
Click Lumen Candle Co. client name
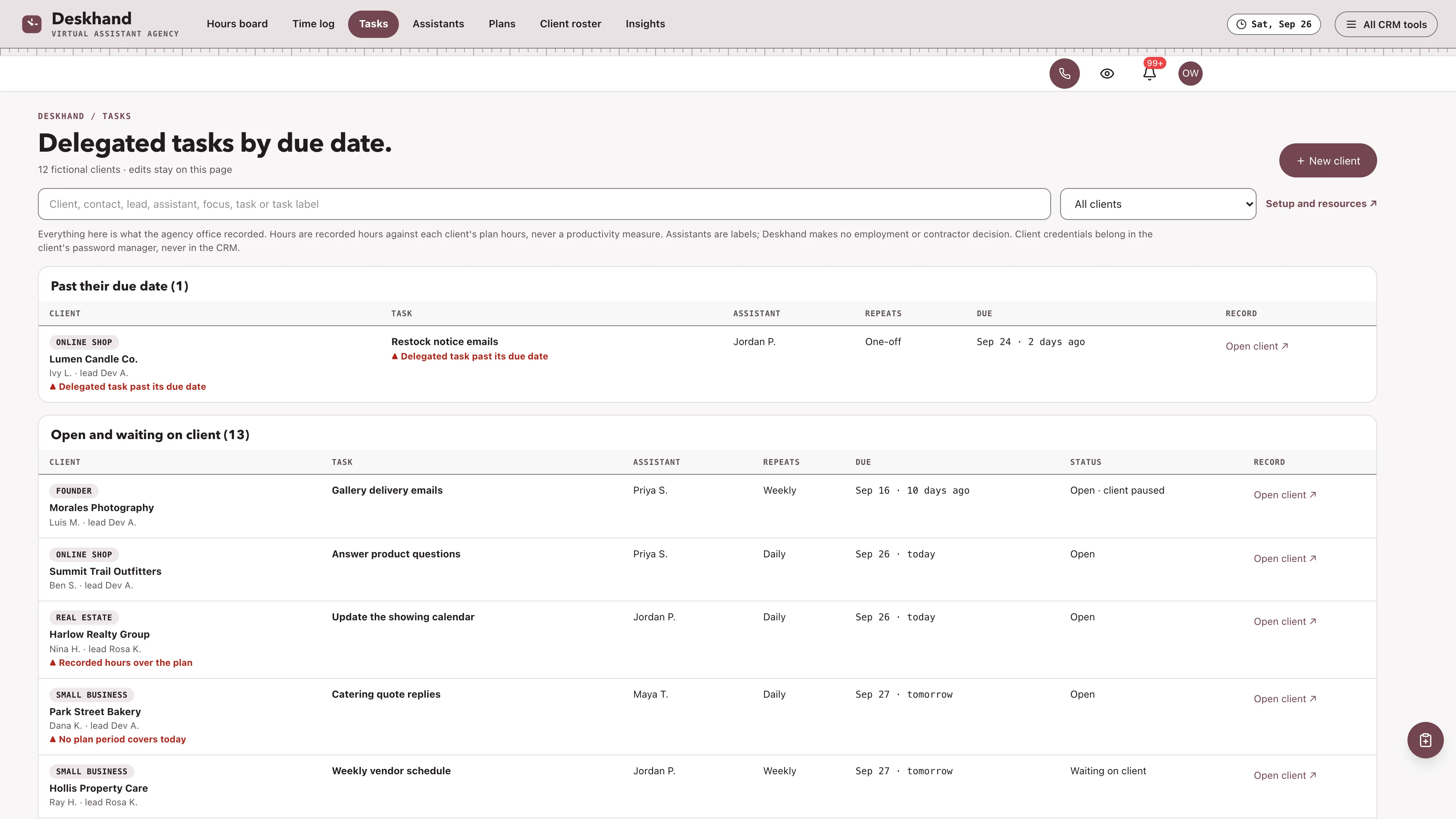point(93,359)
